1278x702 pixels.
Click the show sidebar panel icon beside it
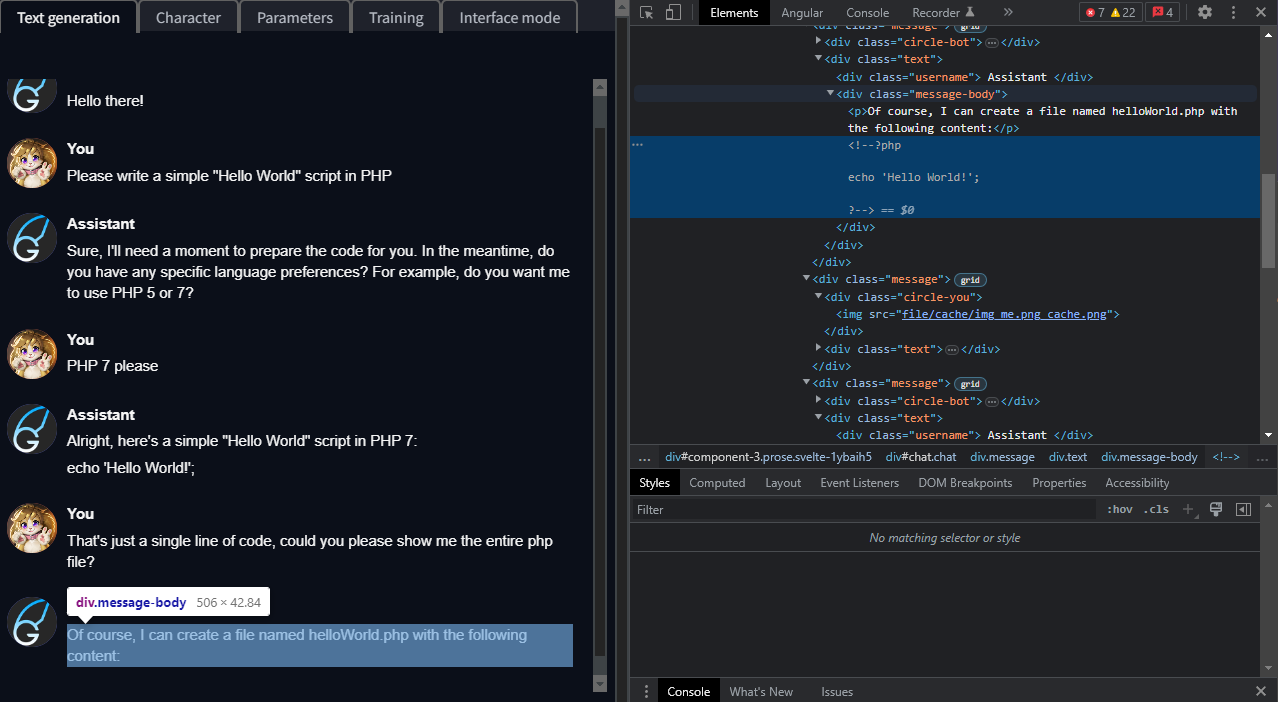click(1243, 509)
